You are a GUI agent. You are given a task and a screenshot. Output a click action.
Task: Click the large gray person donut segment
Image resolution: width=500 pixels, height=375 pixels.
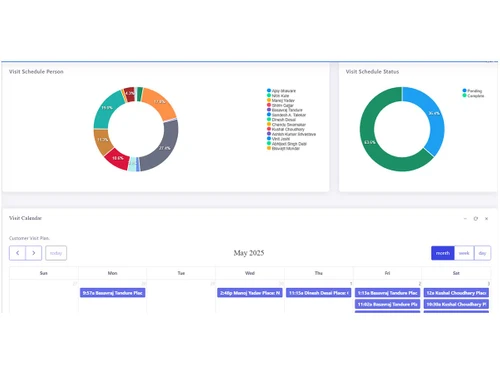pyautogui.click(x=165, y=147)
